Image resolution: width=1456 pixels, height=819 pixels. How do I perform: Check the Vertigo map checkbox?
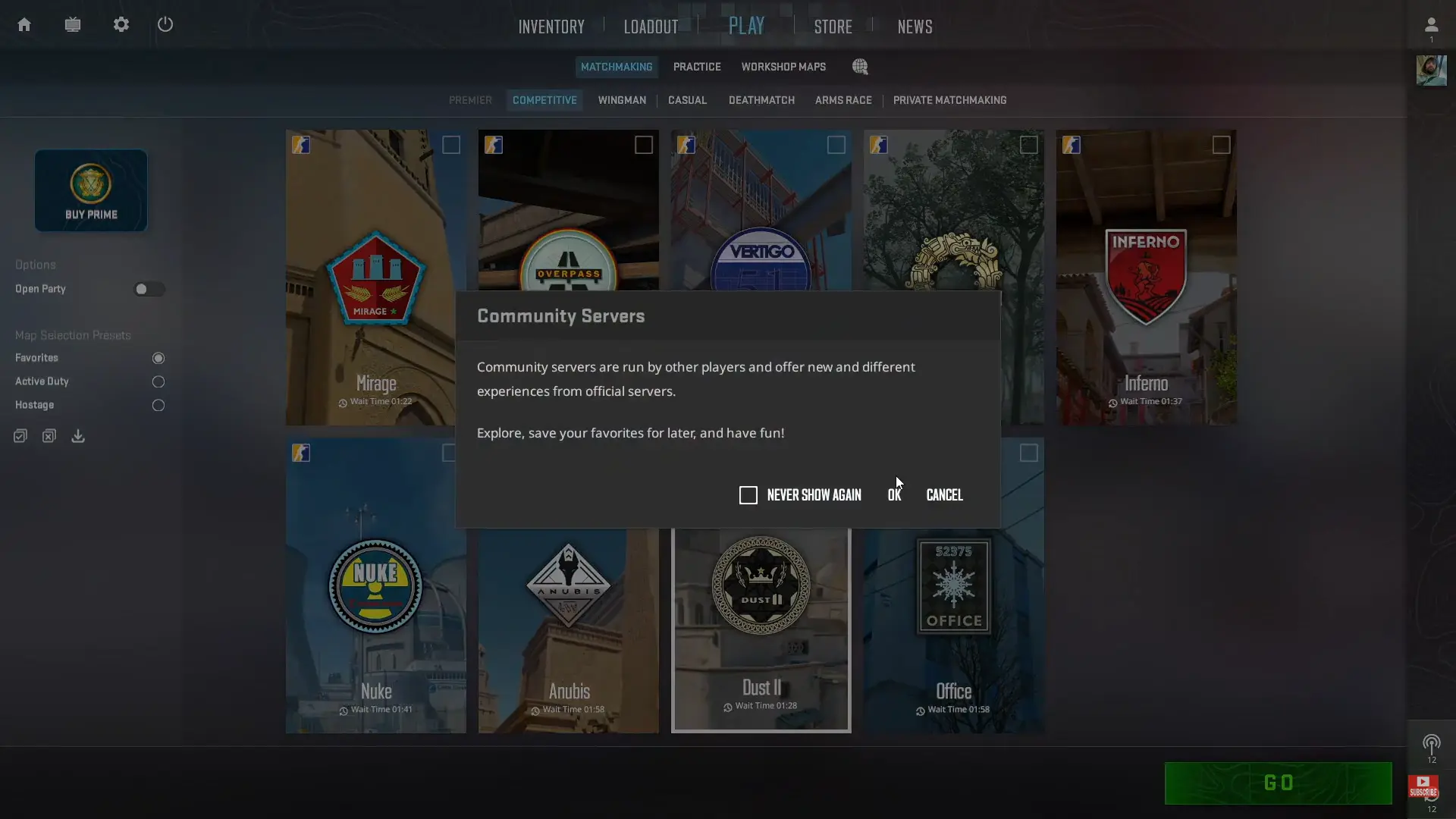[836, 145]
